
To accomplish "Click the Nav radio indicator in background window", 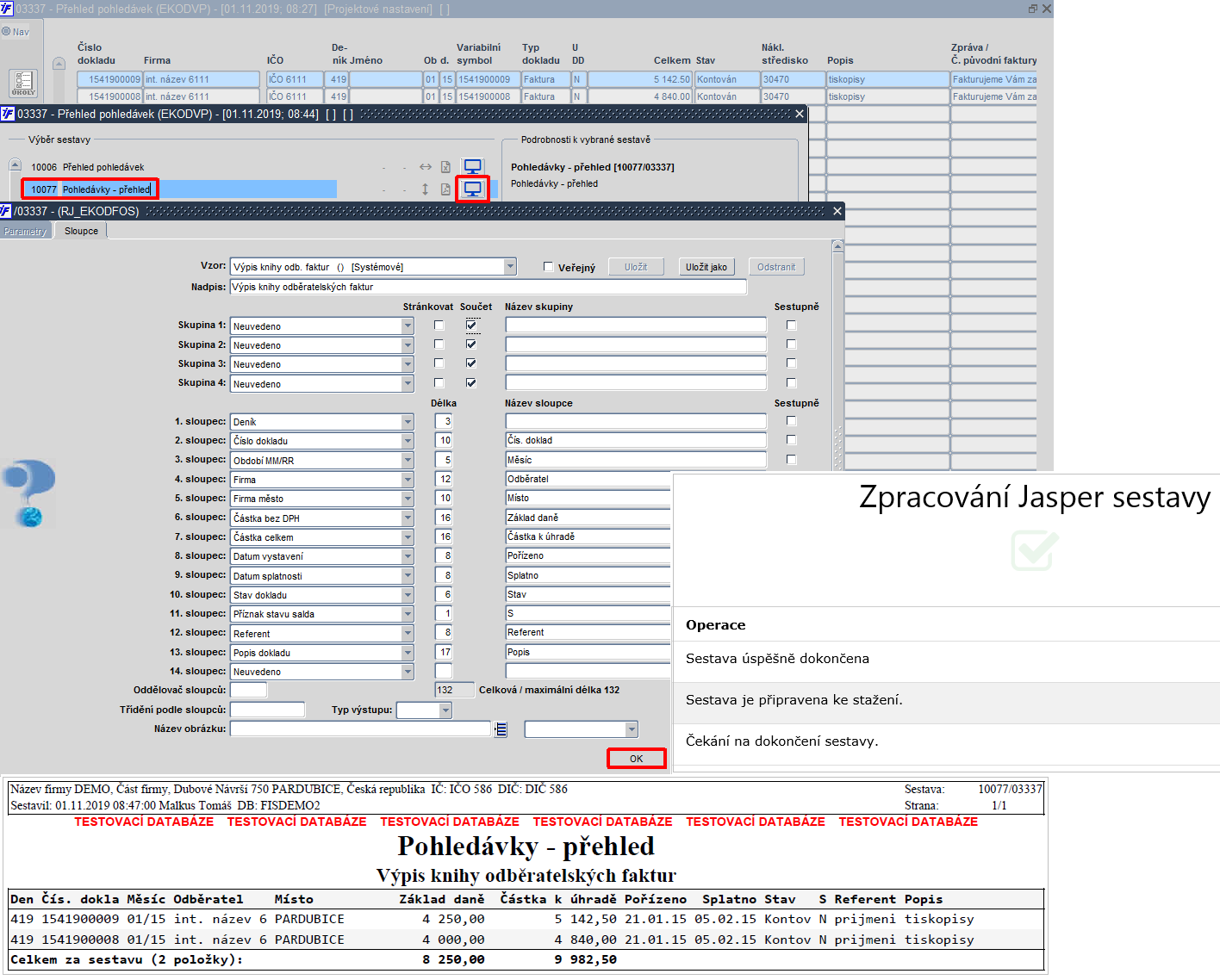I will [x=6, y=32].
